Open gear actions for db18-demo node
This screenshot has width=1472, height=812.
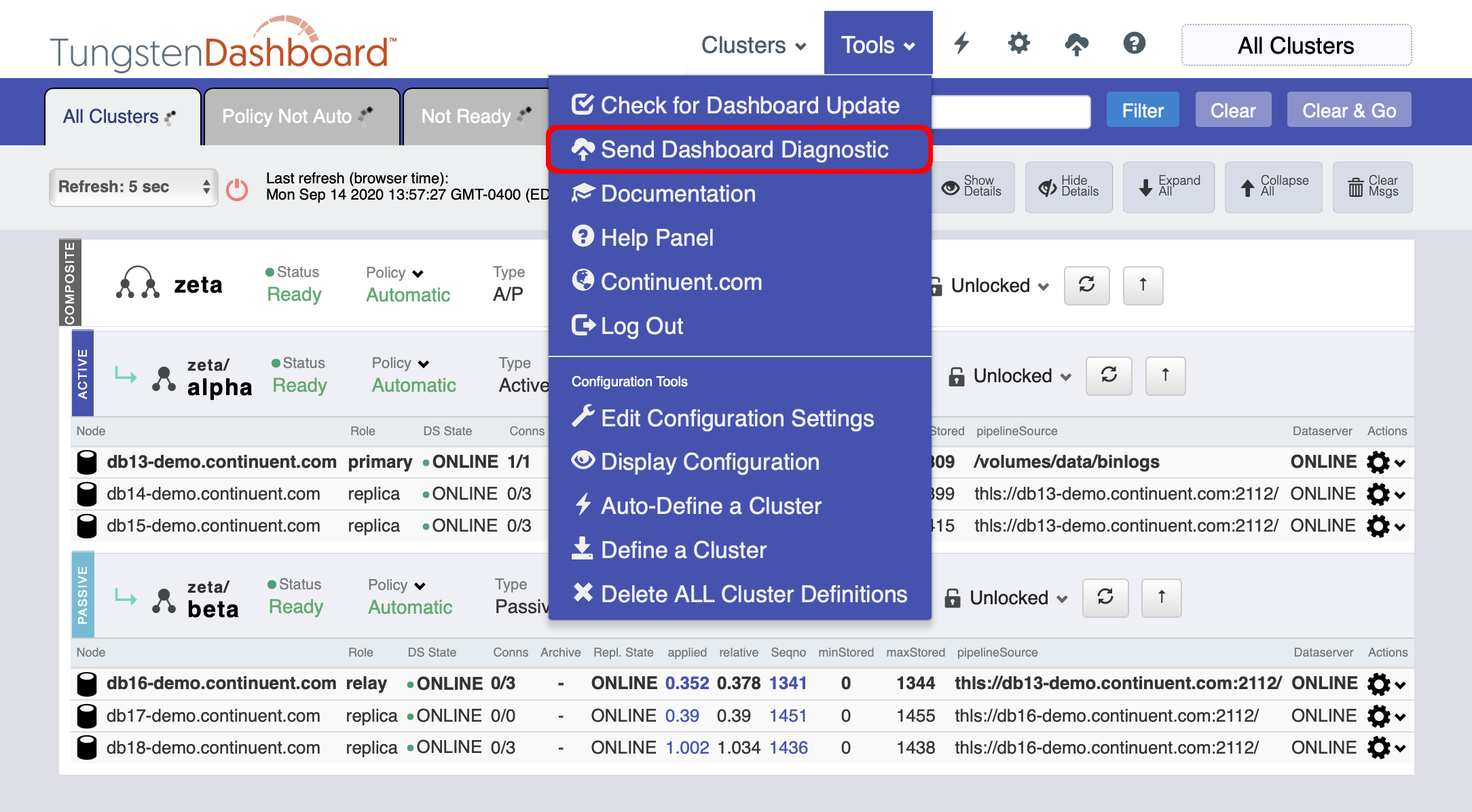point(1385,748)
